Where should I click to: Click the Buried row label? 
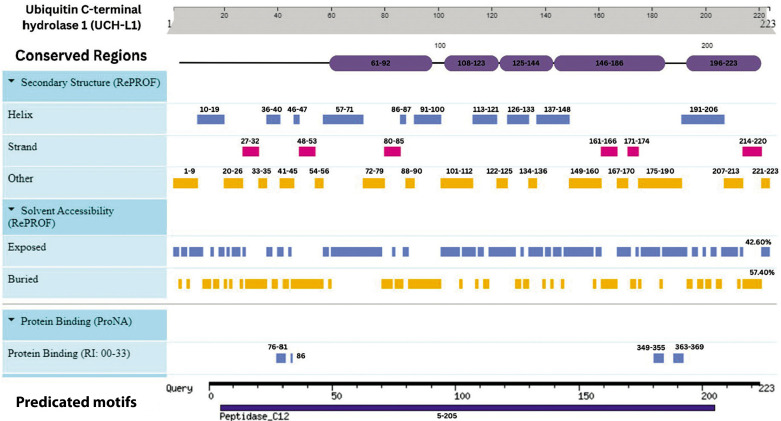[23, 279]
